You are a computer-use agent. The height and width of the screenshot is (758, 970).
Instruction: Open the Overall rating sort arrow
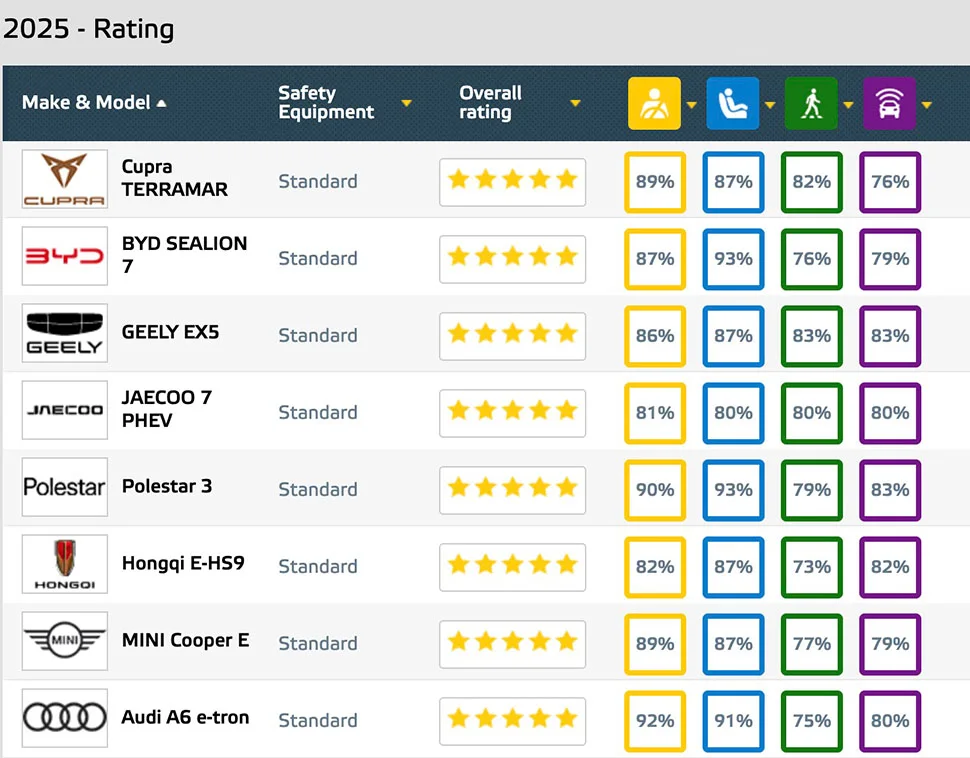[x=575, y=103]
